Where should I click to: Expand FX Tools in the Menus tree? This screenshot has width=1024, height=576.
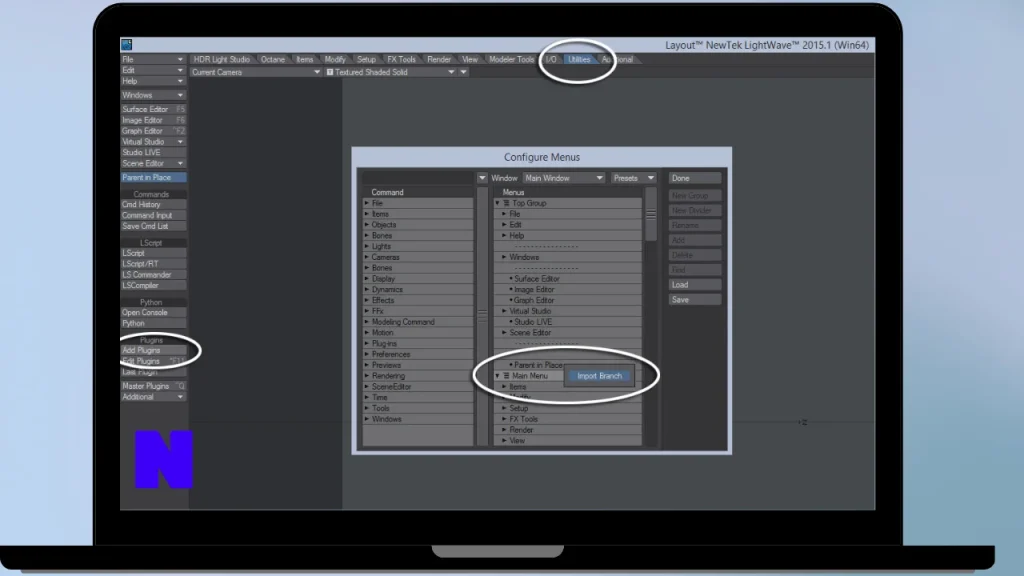click(x=504, y=419)
